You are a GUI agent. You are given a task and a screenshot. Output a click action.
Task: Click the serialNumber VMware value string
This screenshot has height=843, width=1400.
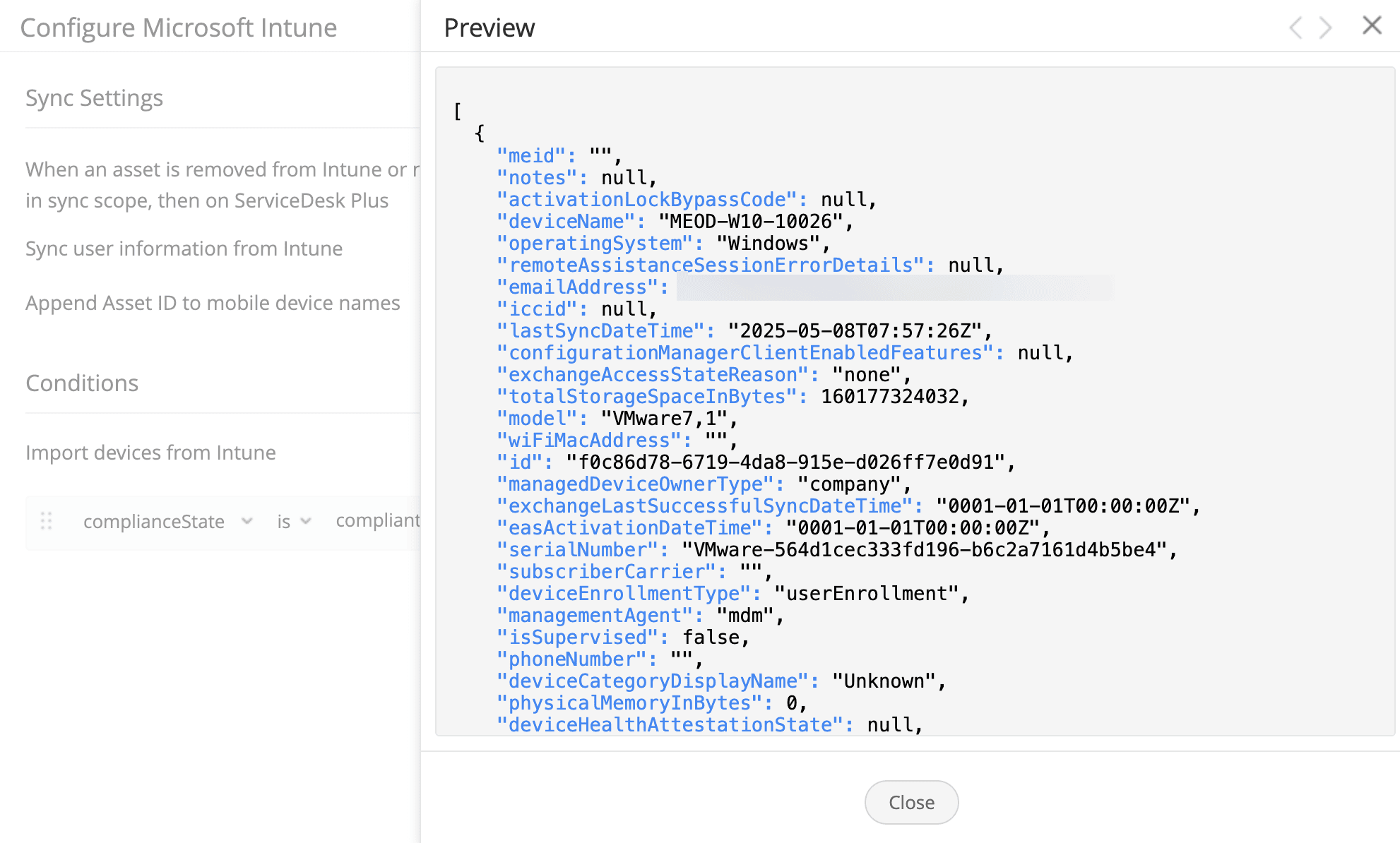coord(924,550)
